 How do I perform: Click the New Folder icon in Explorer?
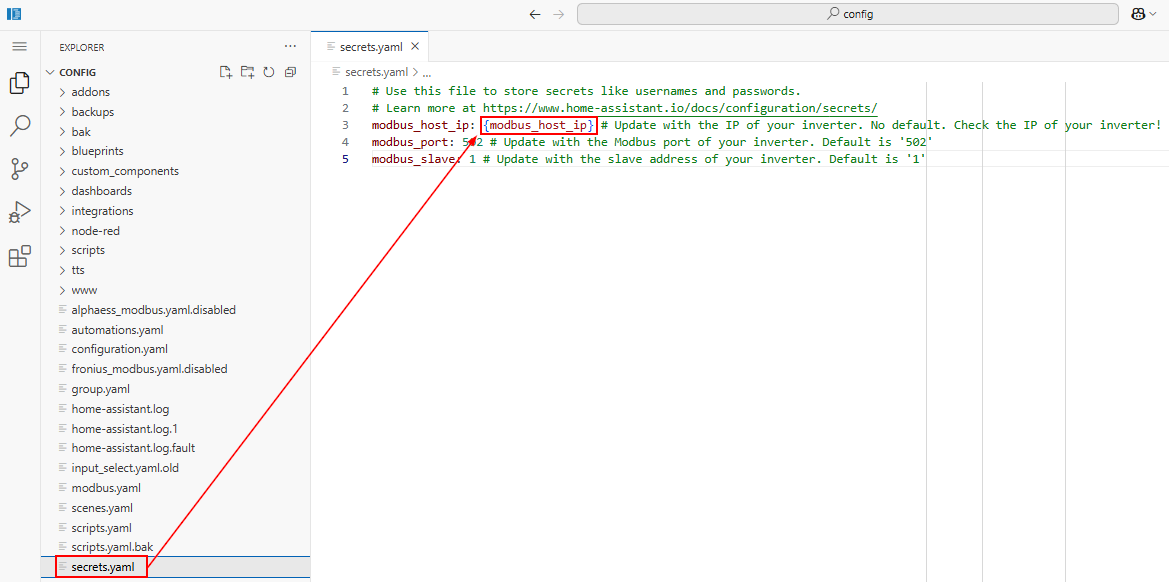247,72
